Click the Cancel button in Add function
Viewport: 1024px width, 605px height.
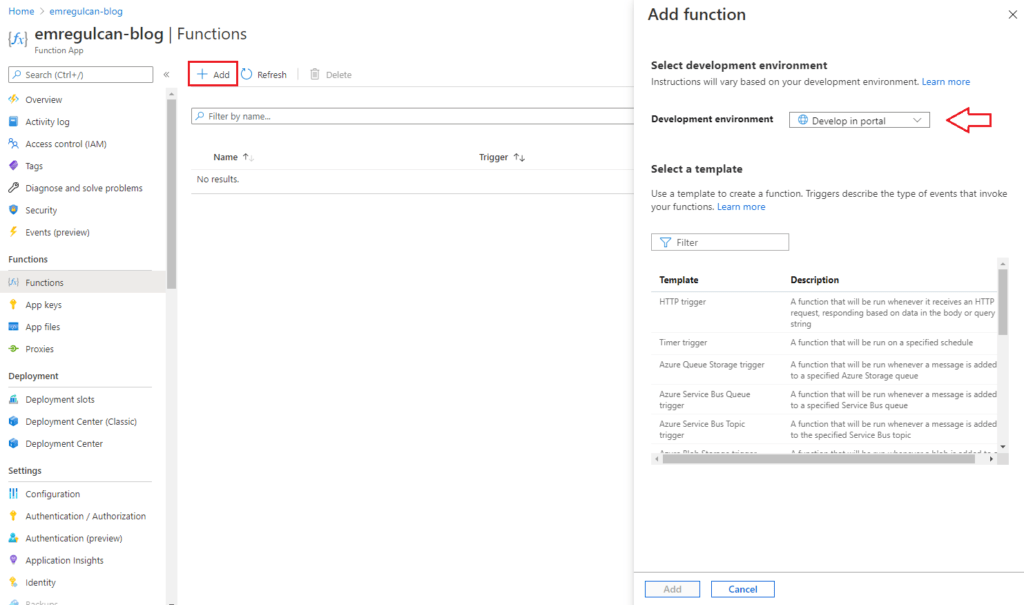tap(743, 589)
